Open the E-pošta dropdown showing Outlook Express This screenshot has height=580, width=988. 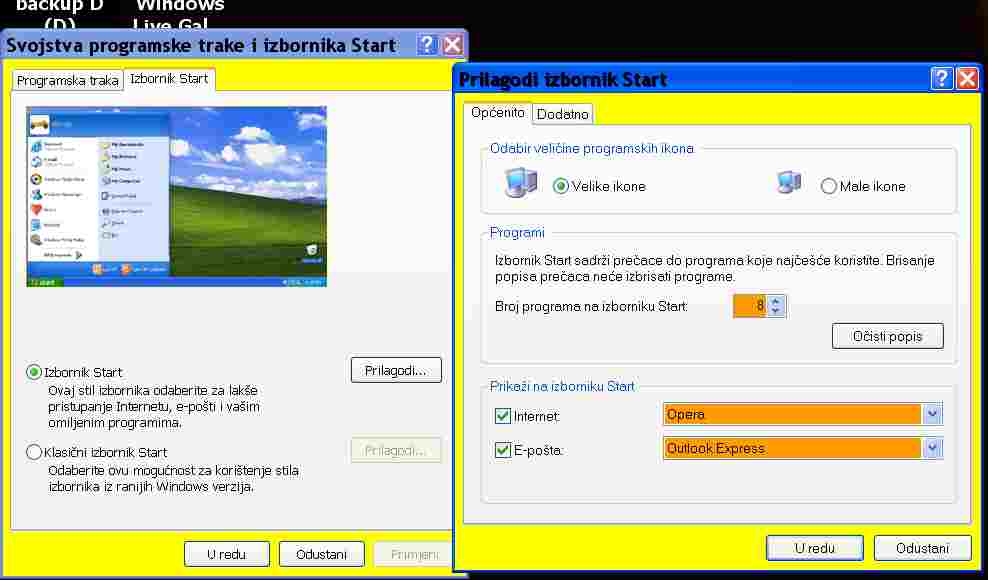coord(933,448)
